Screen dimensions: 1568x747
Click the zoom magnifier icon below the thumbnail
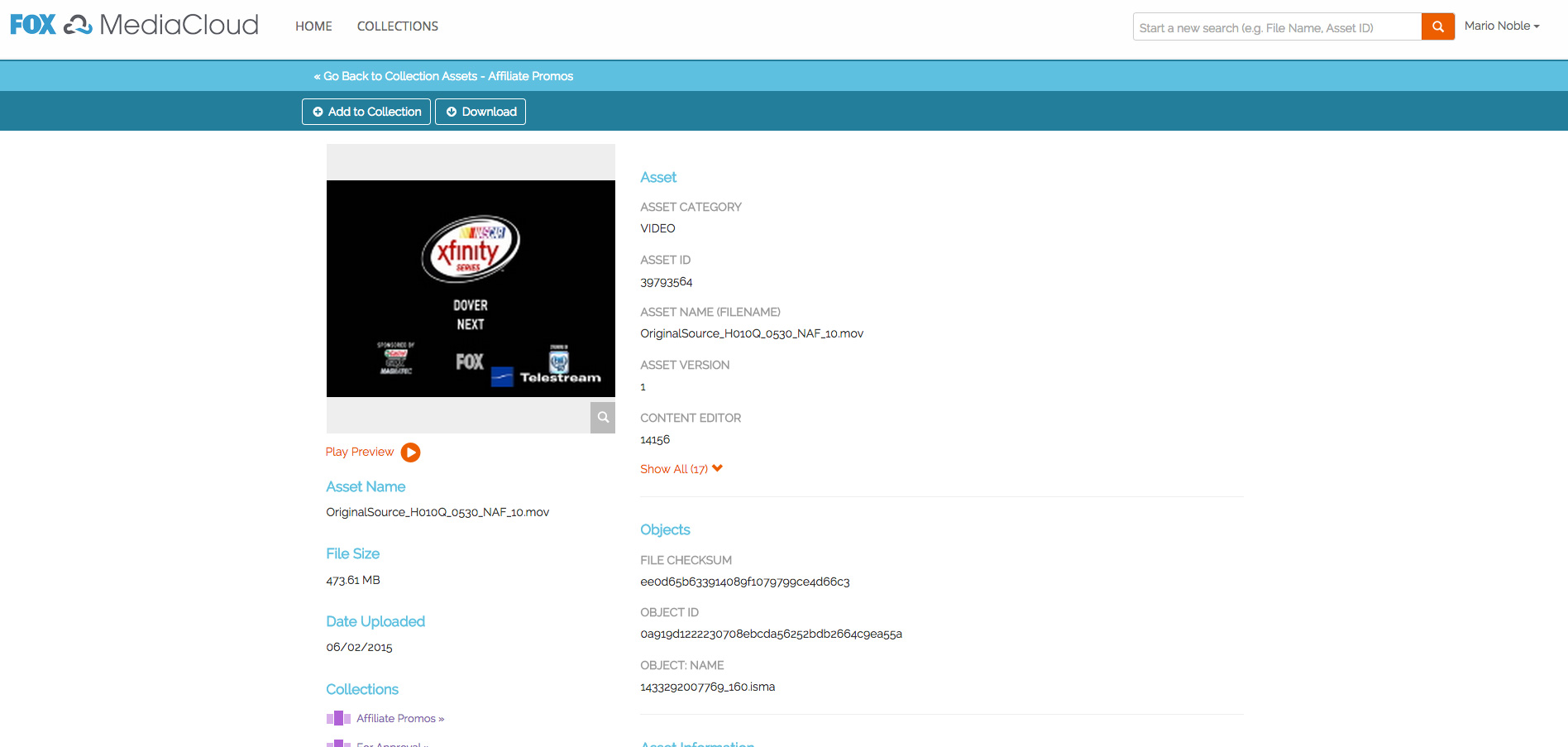pyautogui.click(x=603, y=417)
